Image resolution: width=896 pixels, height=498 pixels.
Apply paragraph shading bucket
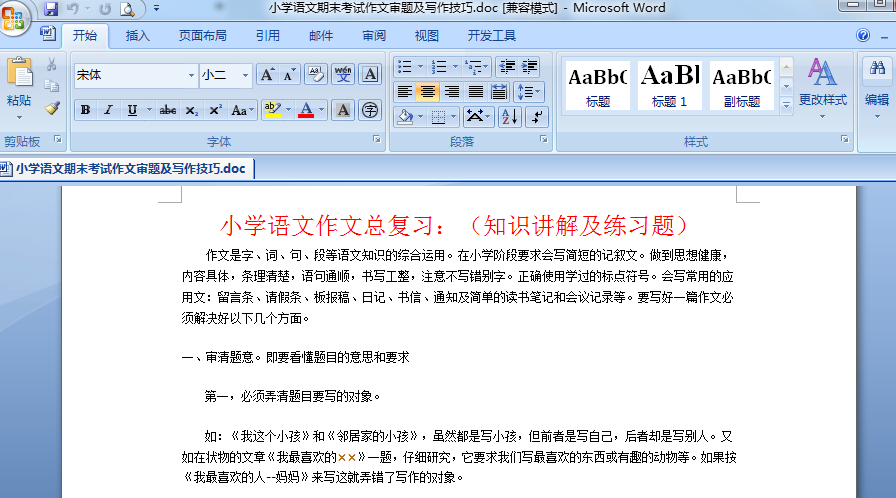(405, 117)
